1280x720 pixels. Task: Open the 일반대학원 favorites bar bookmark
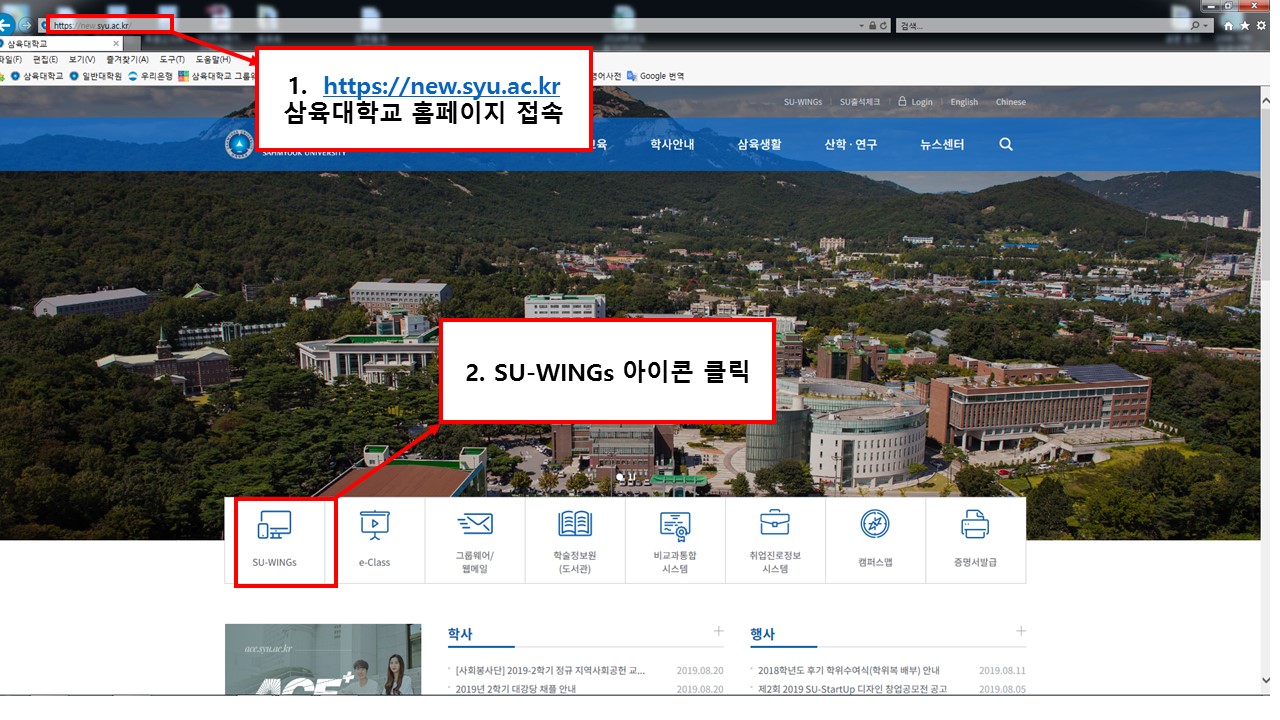(95, 76)
